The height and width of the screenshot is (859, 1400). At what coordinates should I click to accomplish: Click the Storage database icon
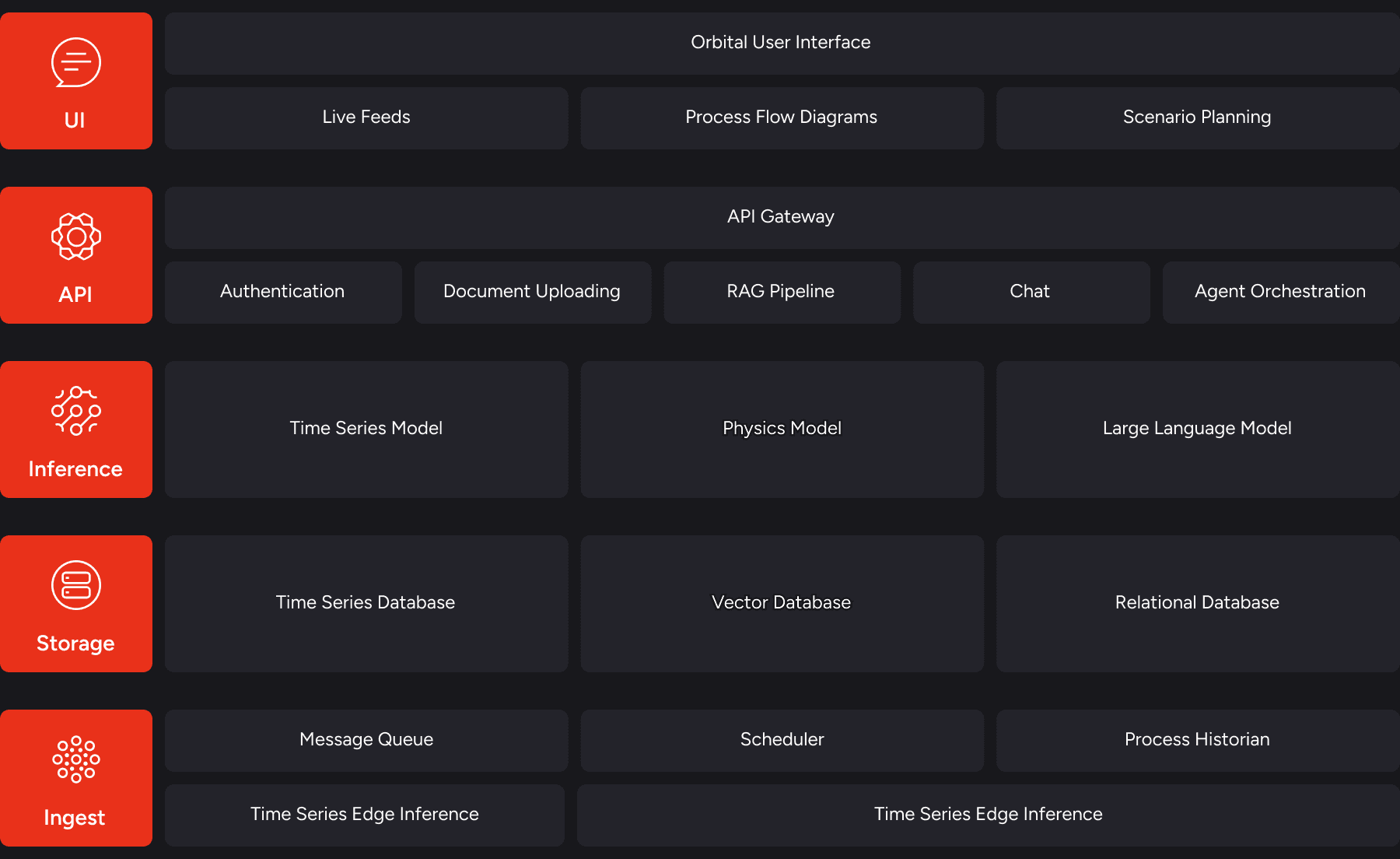click(x=76, y=585)
